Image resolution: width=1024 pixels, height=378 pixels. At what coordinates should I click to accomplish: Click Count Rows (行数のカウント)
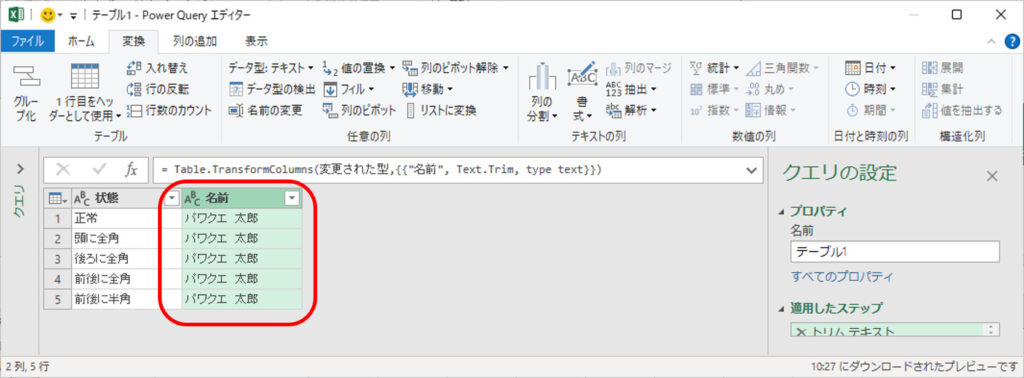(x=169, y=110)
